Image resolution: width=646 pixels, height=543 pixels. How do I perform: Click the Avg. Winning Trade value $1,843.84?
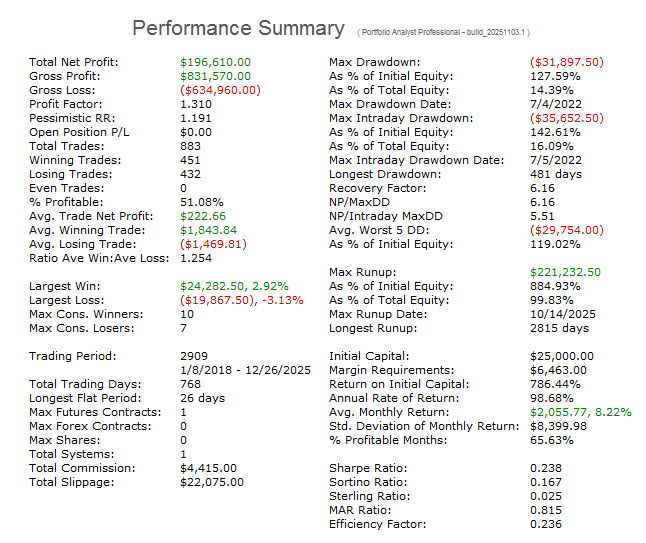tap(208, 228)
